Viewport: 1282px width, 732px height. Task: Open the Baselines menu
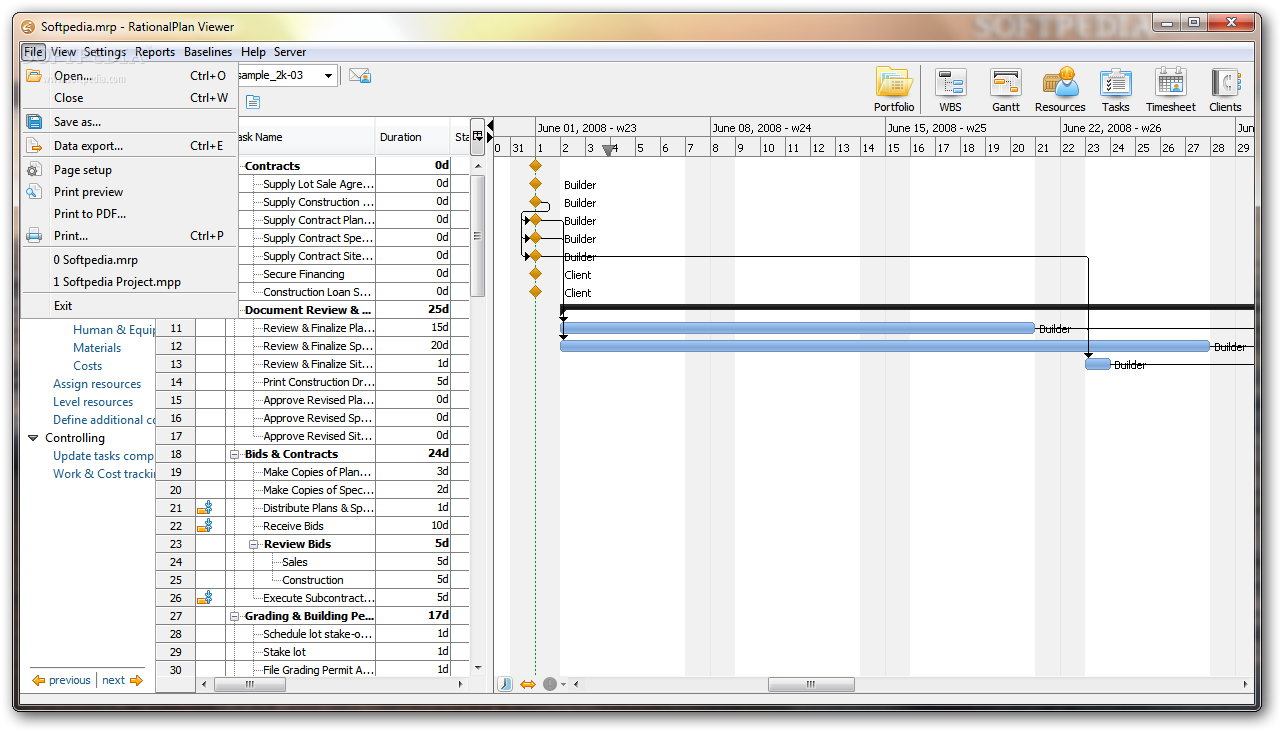tap(208, 52)
